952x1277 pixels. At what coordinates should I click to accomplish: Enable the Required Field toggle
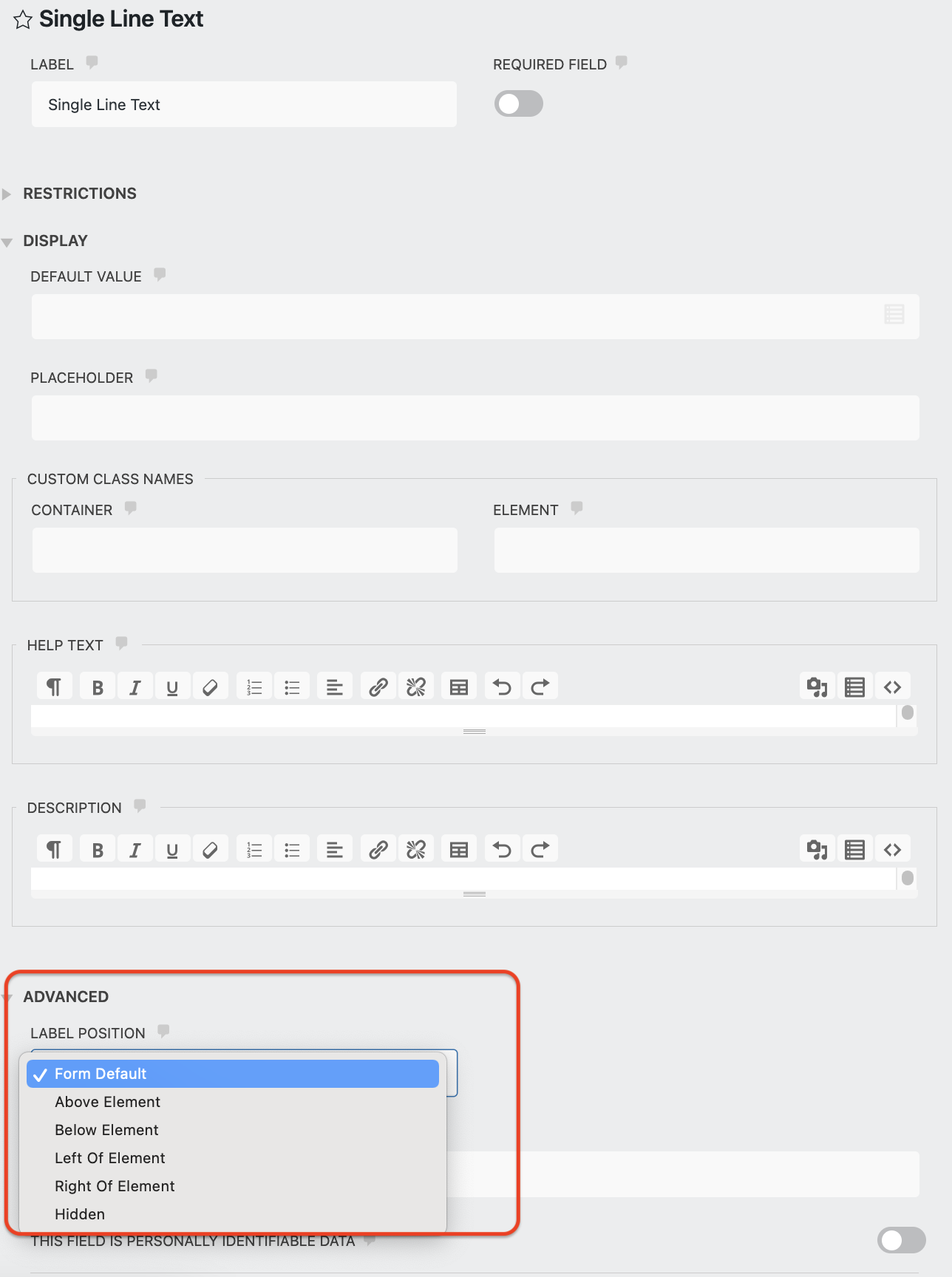pos(518,104)
